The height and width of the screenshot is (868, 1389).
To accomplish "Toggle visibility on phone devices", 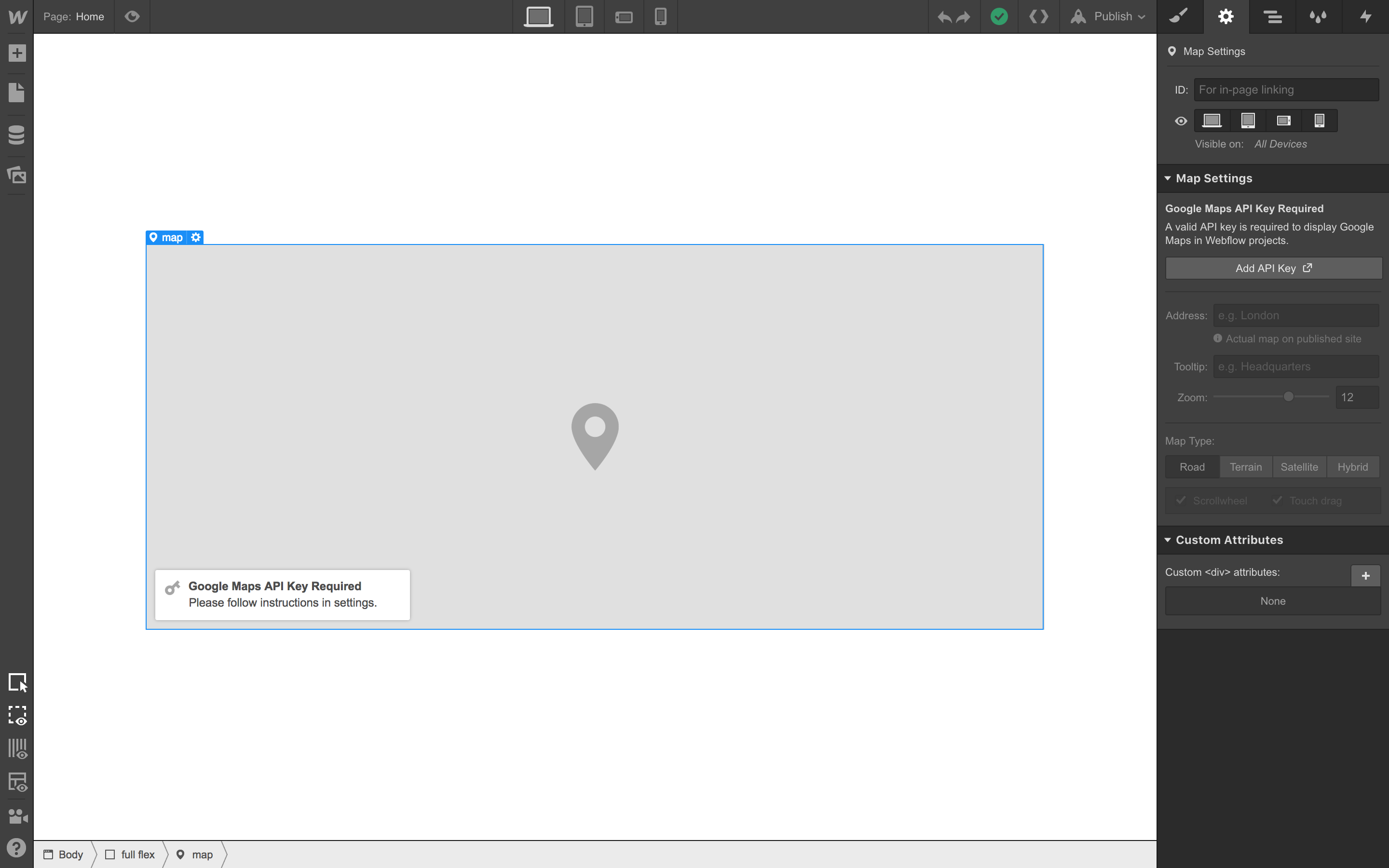I will (1319, 121).
